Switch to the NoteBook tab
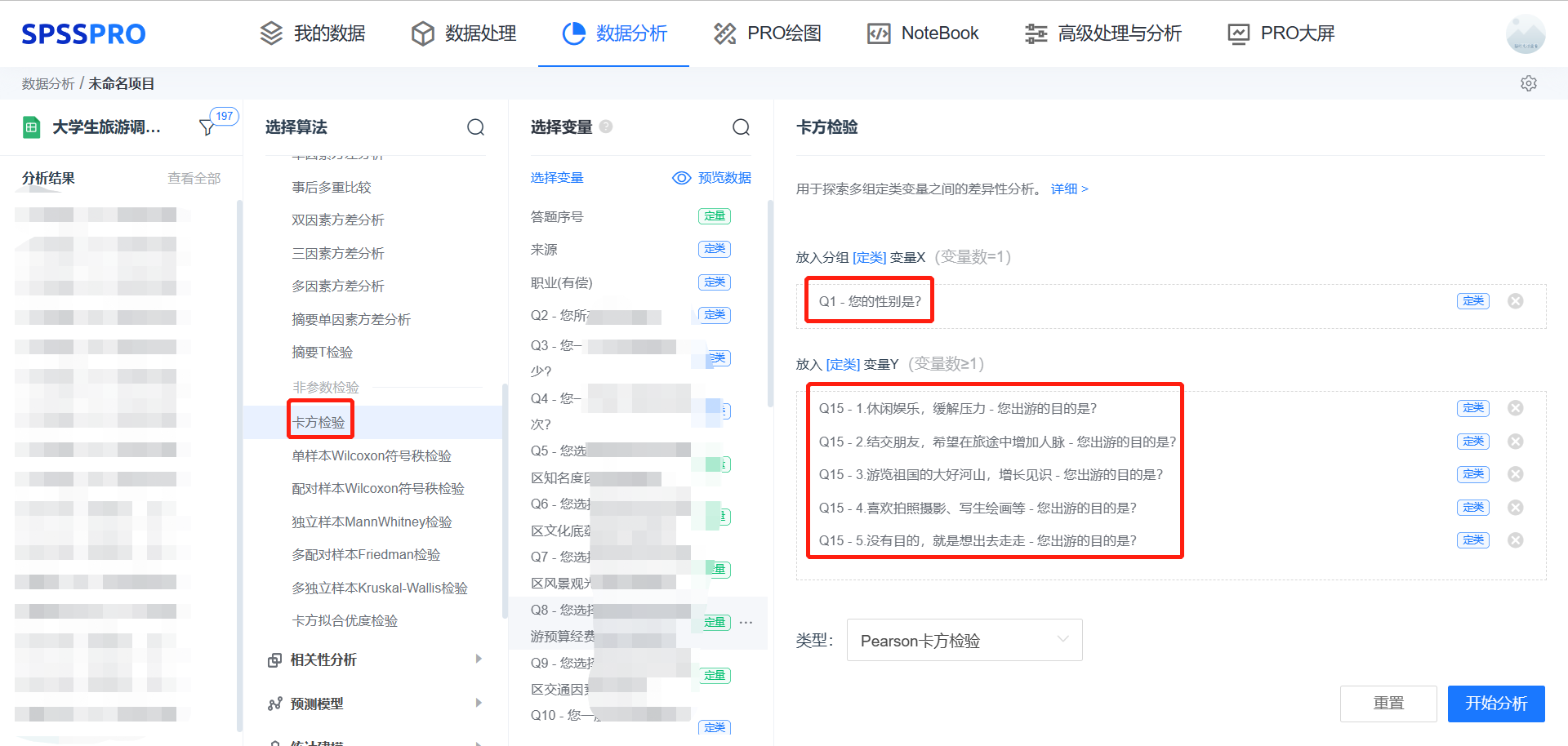 (x=923, y=33)
